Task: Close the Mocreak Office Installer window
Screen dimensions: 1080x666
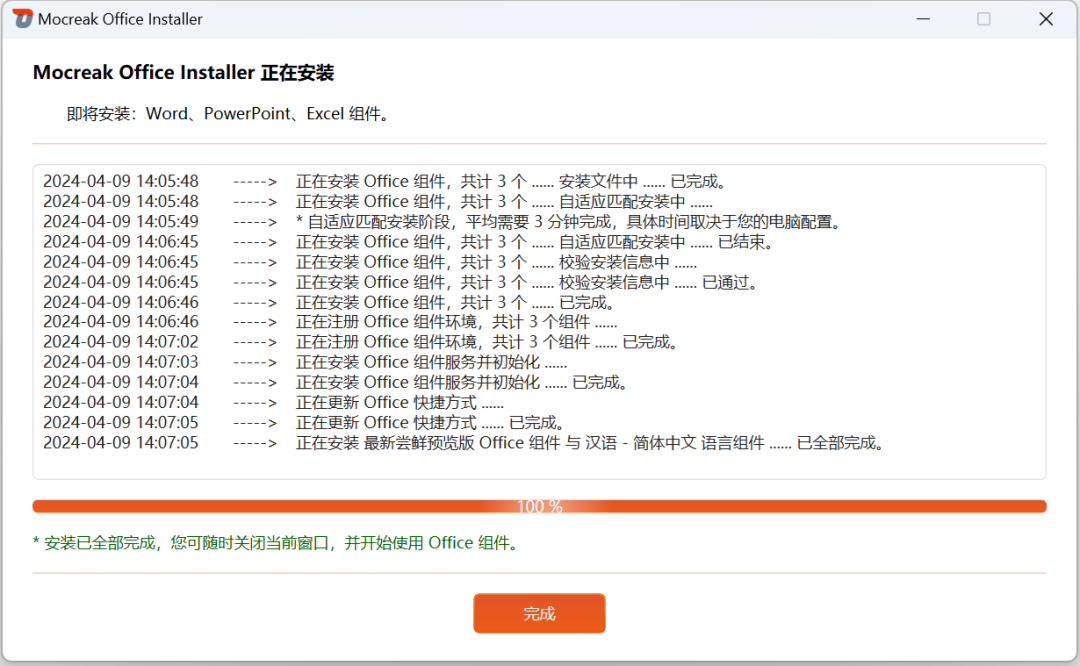Action: [1045, 19]
